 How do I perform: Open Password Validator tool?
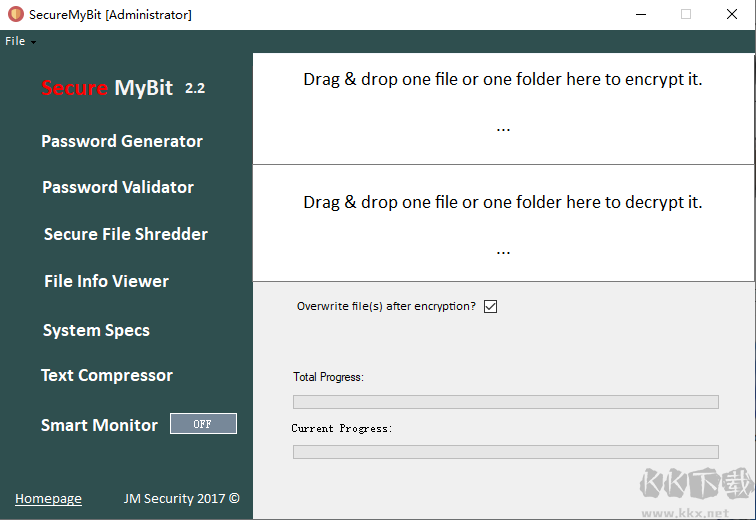coord(118,187)
